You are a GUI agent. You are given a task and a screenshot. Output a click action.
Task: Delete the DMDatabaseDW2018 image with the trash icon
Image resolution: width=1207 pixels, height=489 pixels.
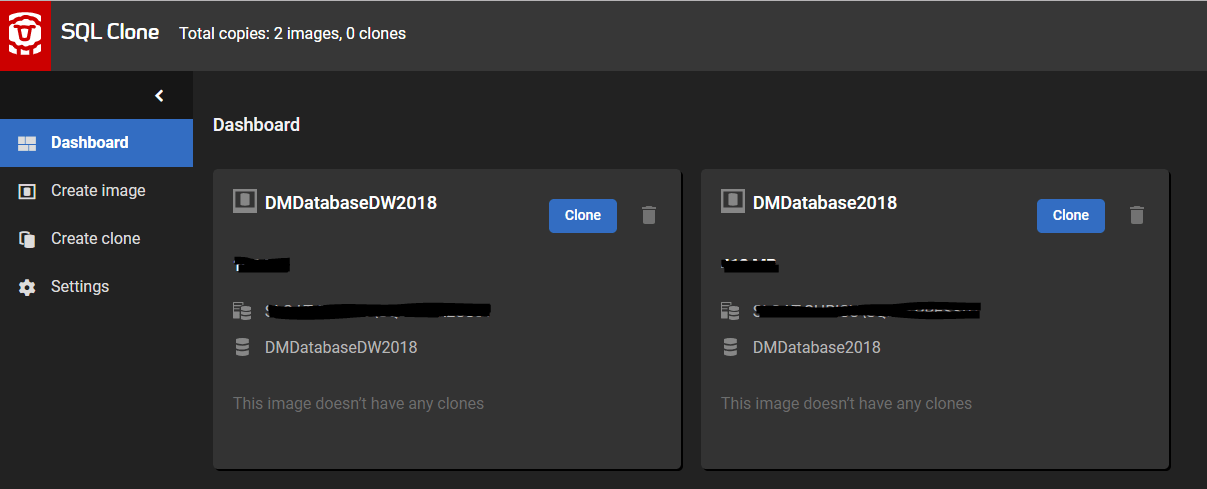(x=649, y=215)
